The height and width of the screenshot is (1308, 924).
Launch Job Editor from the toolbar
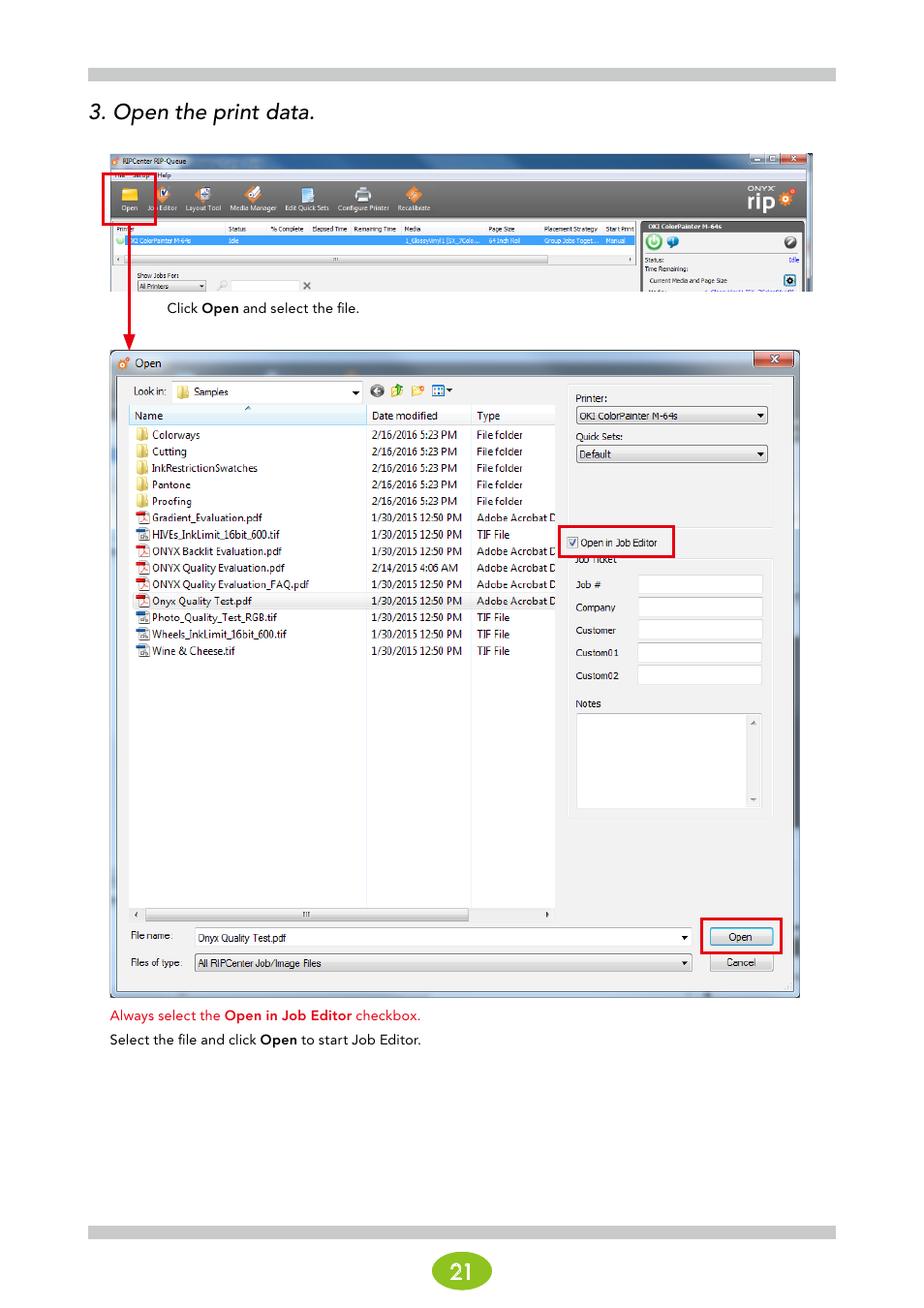pyautogui.click(x=164, y=198)
